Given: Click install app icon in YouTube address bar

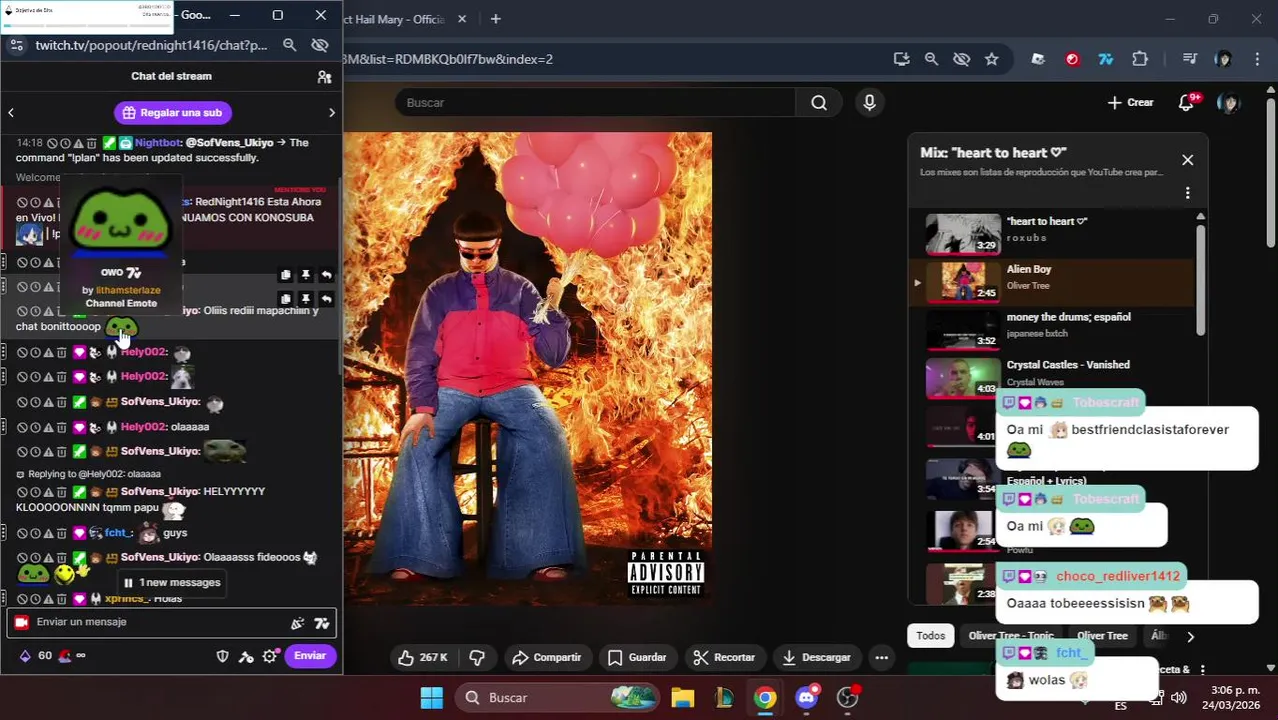Looking at the screenshot, I should click(901, 59).
